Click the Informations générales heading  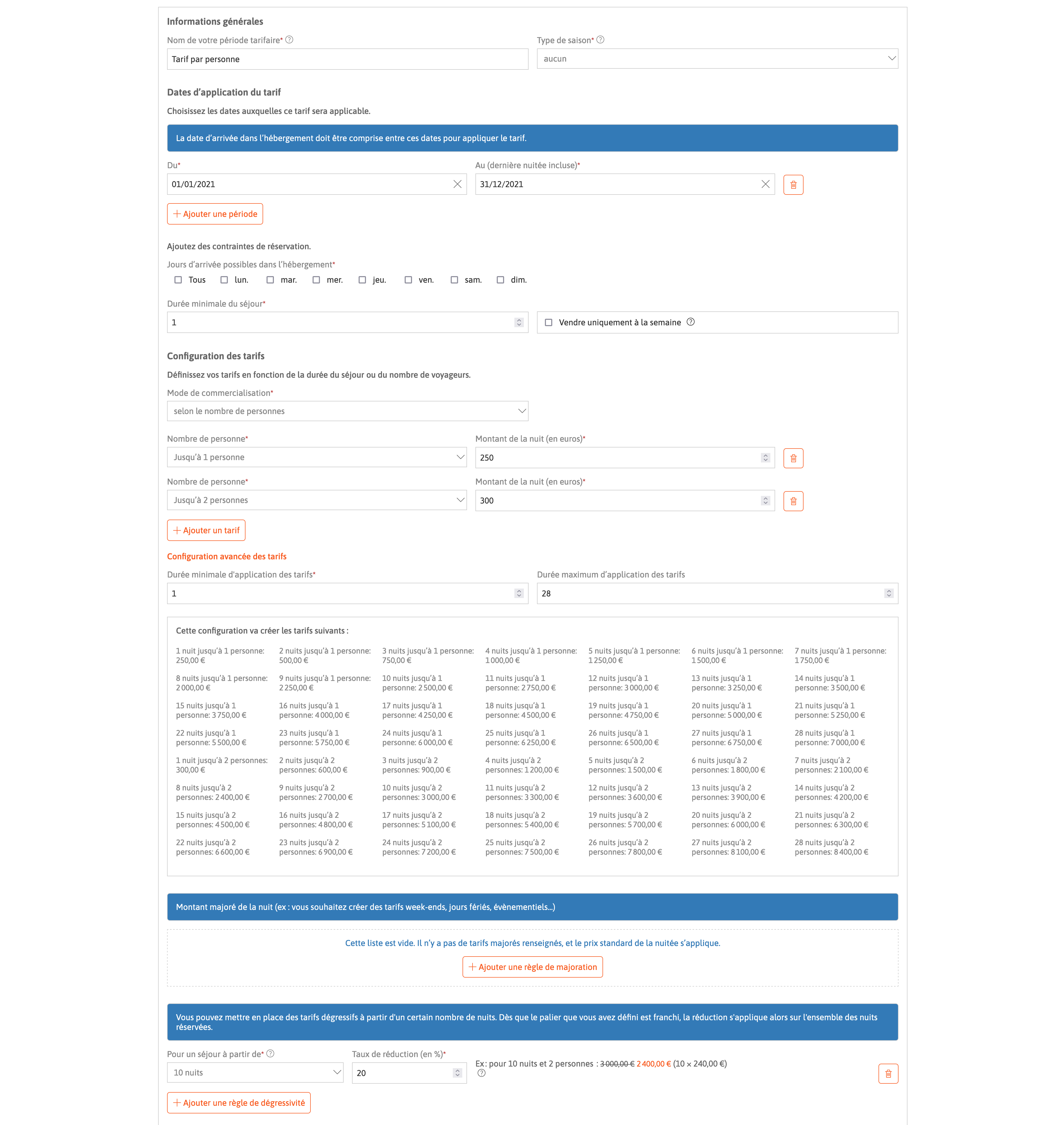(215, 22)
